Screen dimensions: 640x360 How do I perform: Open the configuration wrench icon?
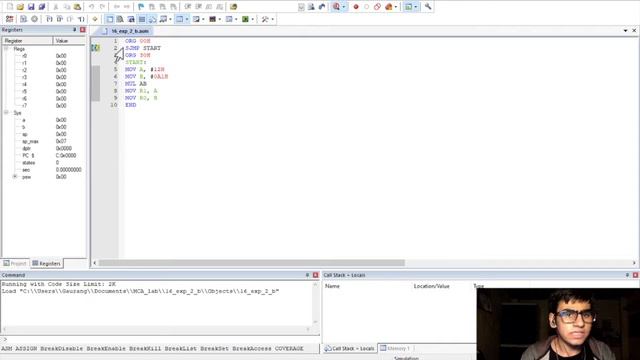point(428,7)
